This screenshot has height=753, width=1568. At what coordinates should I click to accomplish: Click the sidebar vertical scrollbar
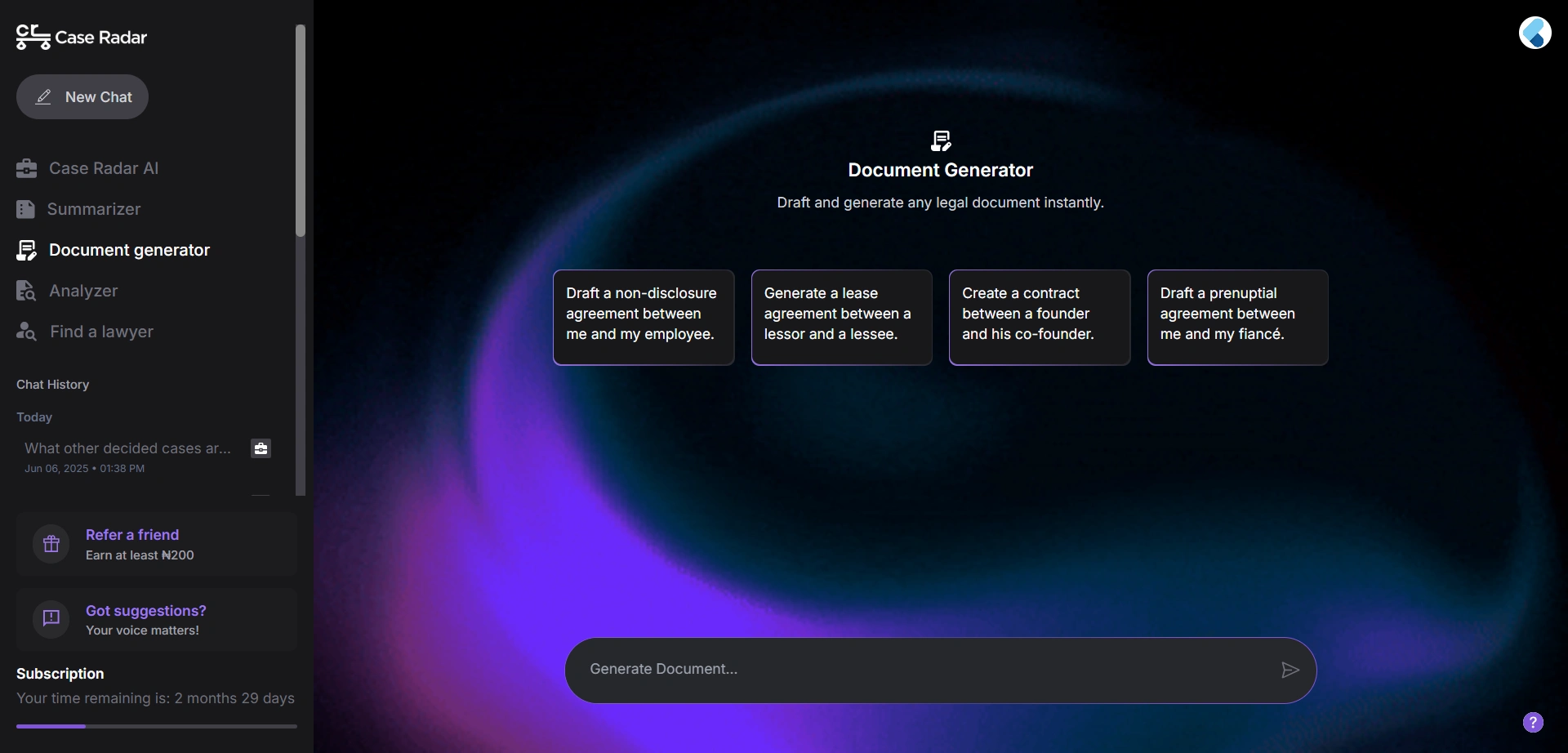tap(301, 131)
